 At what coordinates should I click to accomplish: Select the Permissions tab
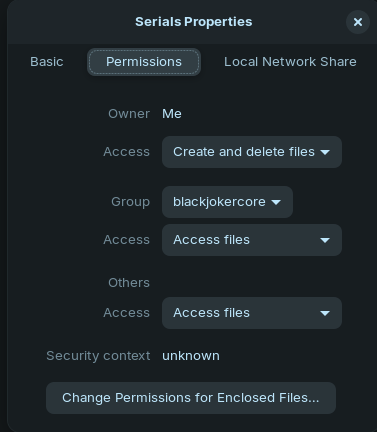pyautogui.click(x=144, y=62)
